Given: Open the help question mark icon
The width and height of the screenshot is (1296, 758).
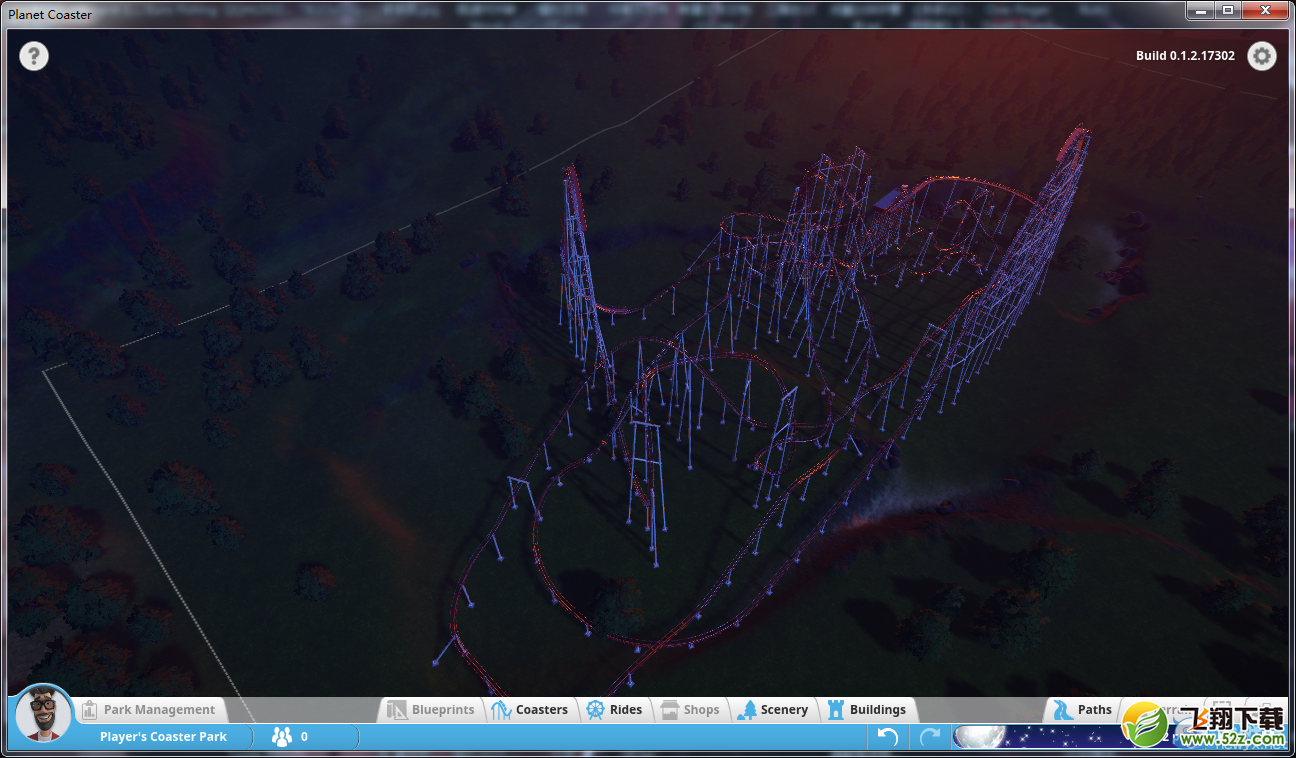Looking at the screenshot, I should click(34, 56).
